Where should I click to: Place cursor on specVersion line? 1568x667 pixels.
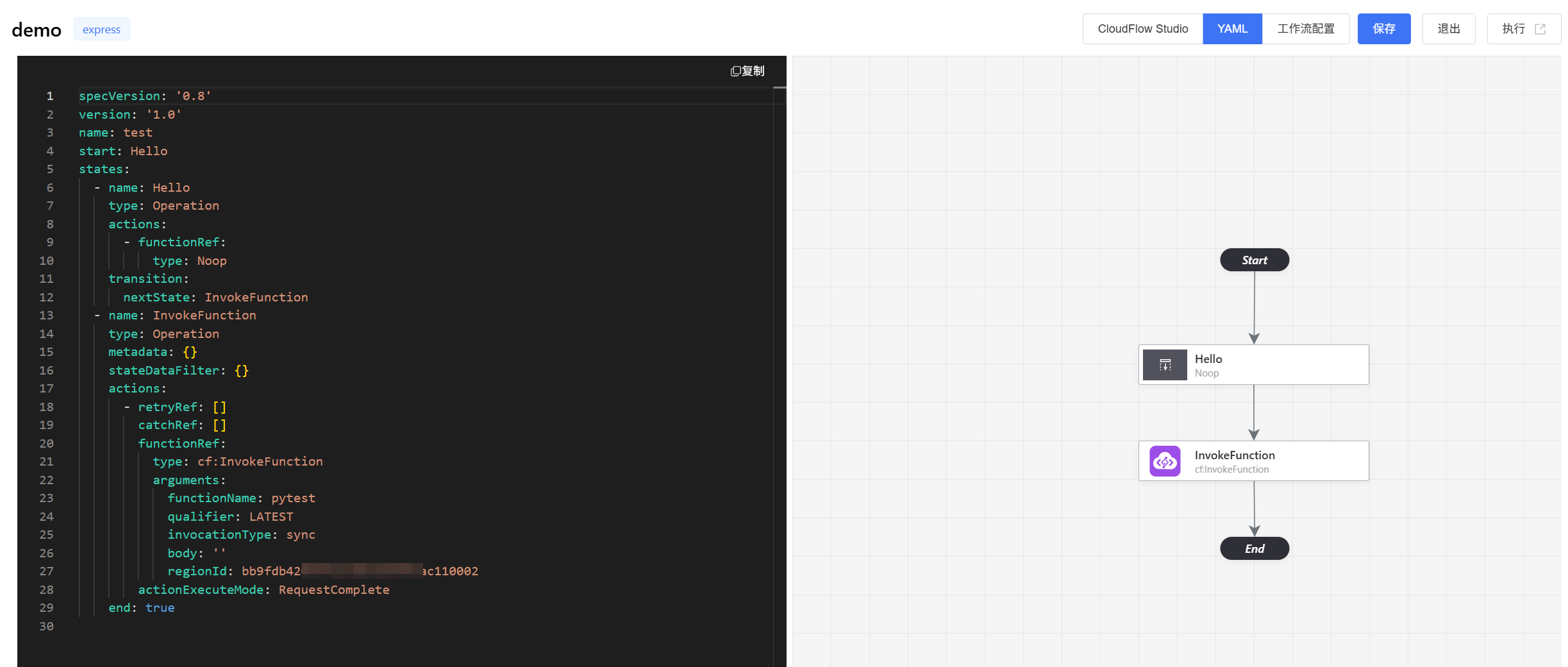[145, 96]
